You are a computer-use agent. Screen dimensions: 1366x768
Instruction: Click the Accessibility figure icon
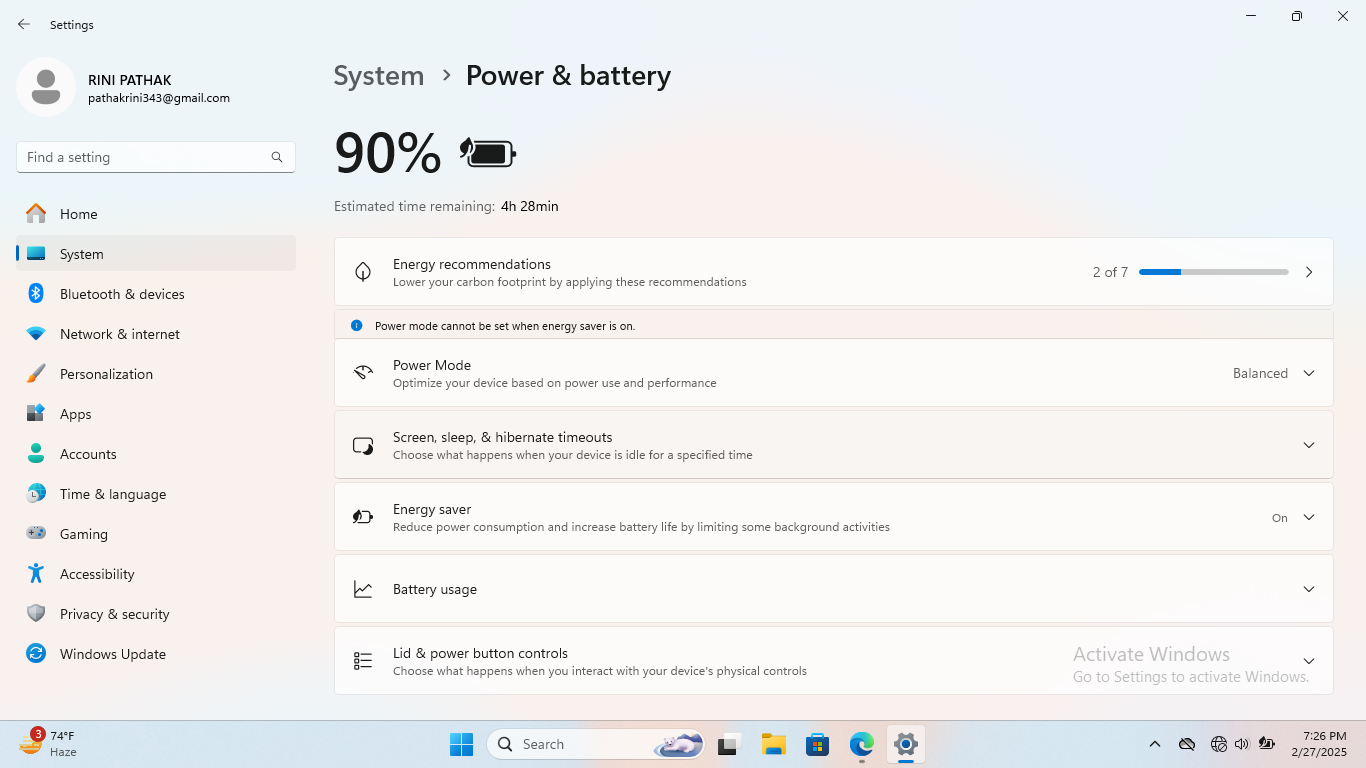tap(36, 574)
